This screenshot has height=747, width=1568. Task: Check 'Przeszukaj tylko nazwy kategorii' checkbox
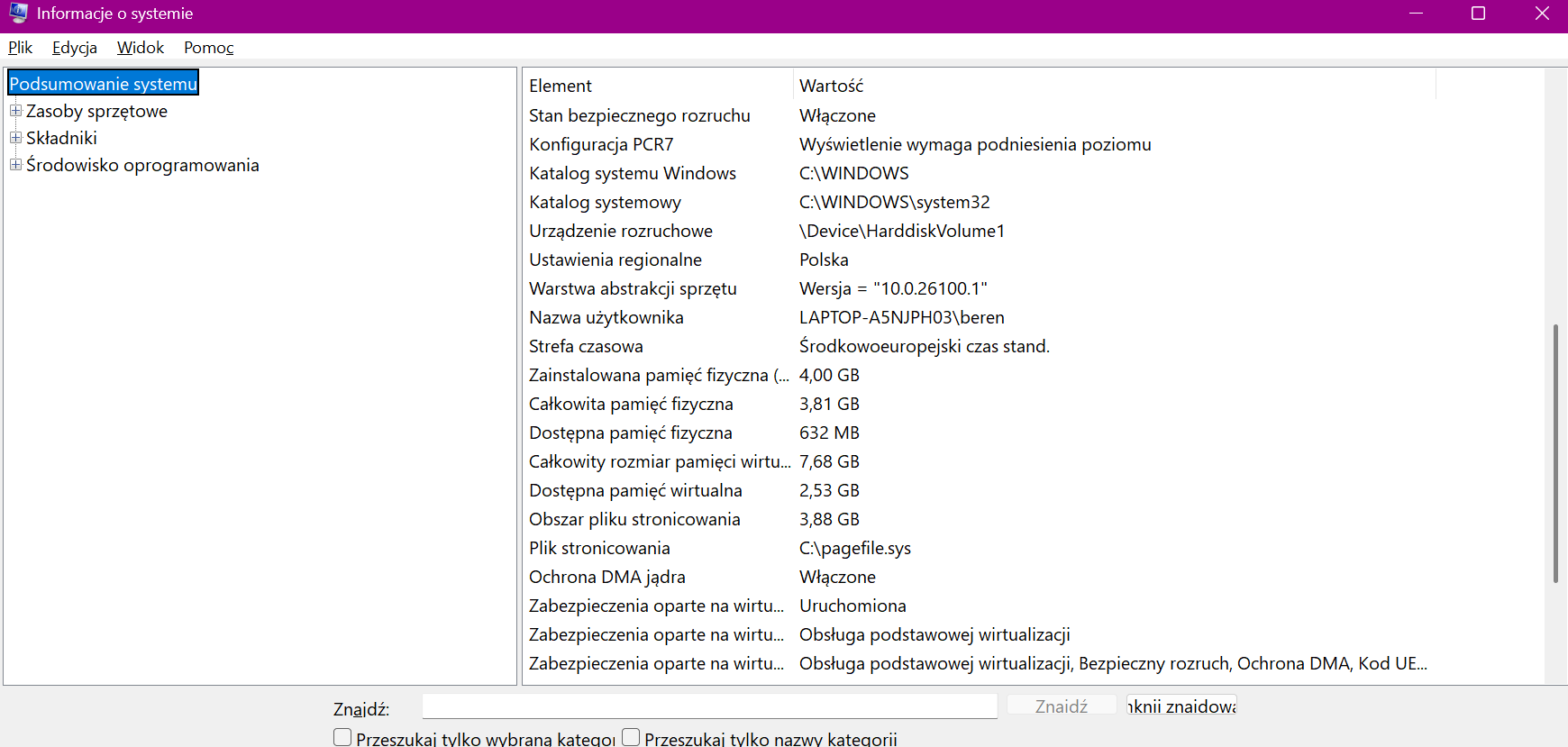pos(631,737)
